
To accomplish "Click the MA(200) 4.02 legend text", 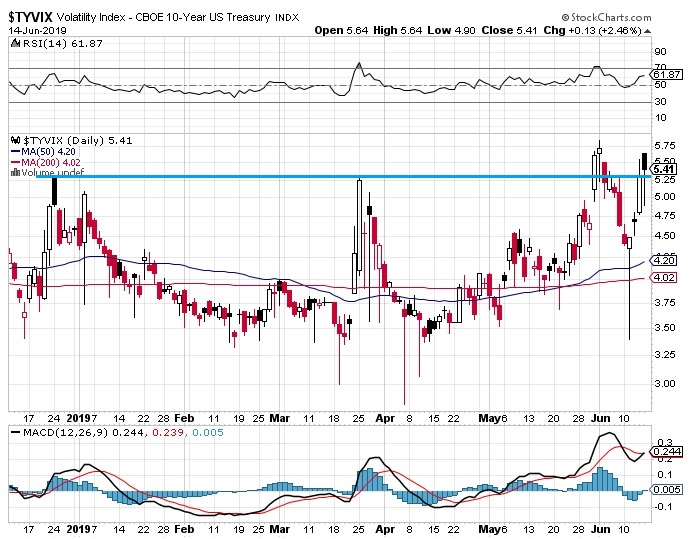I will [x=51, y=163].
